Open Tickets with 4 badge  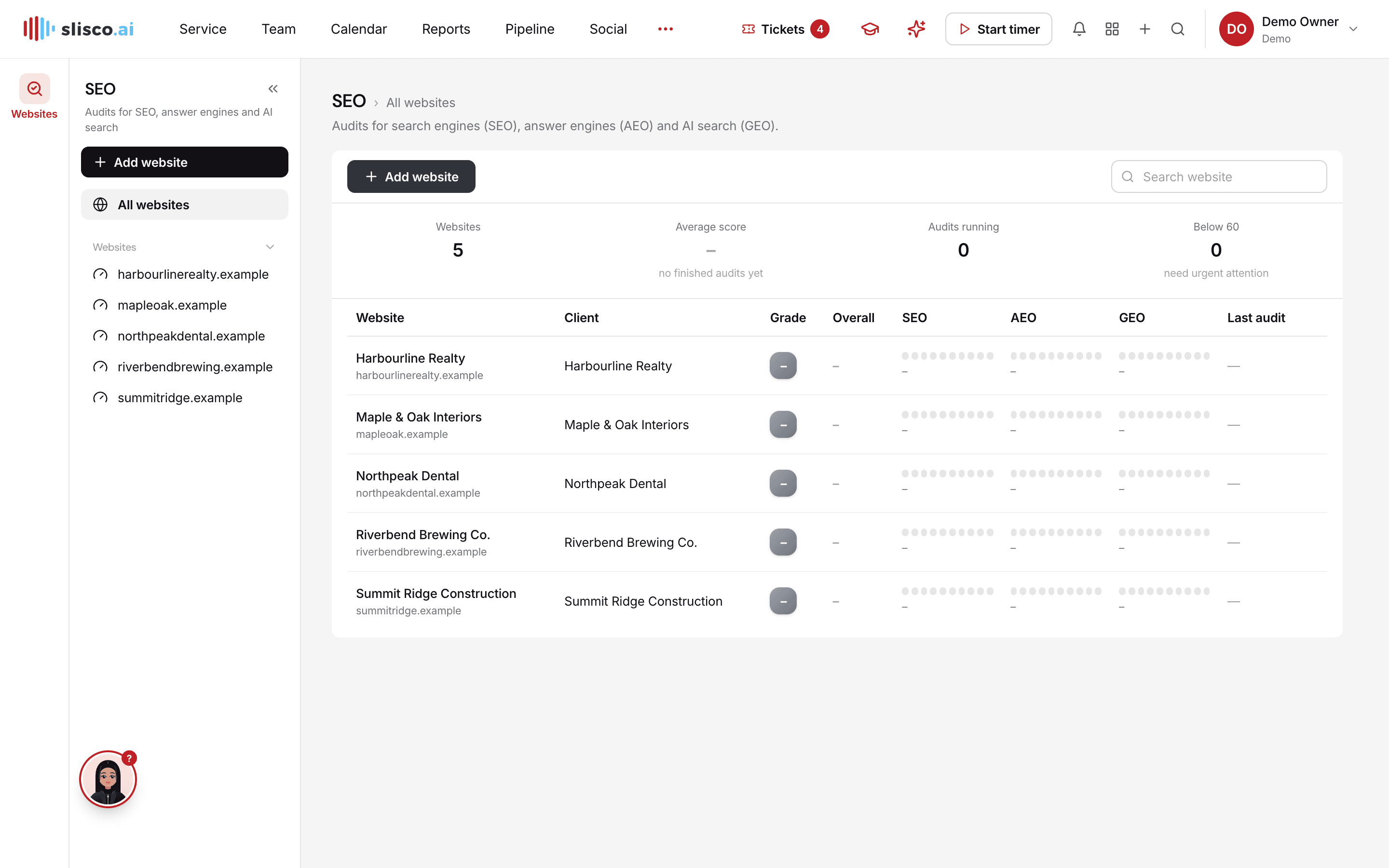(x=785, y=29)
